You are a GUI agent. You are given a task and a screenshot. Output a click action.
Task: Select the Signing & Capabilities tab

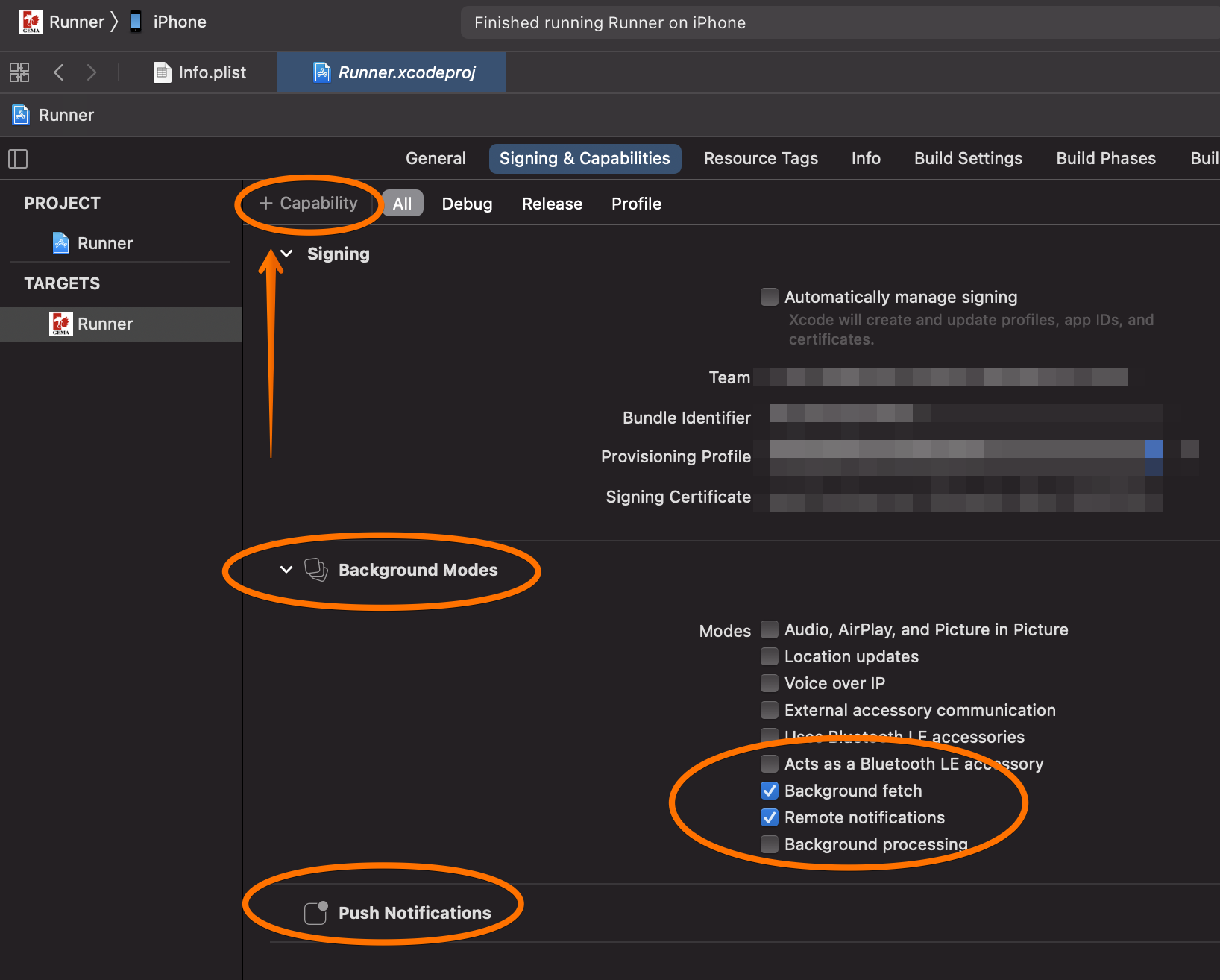click(x=585, y=158)
